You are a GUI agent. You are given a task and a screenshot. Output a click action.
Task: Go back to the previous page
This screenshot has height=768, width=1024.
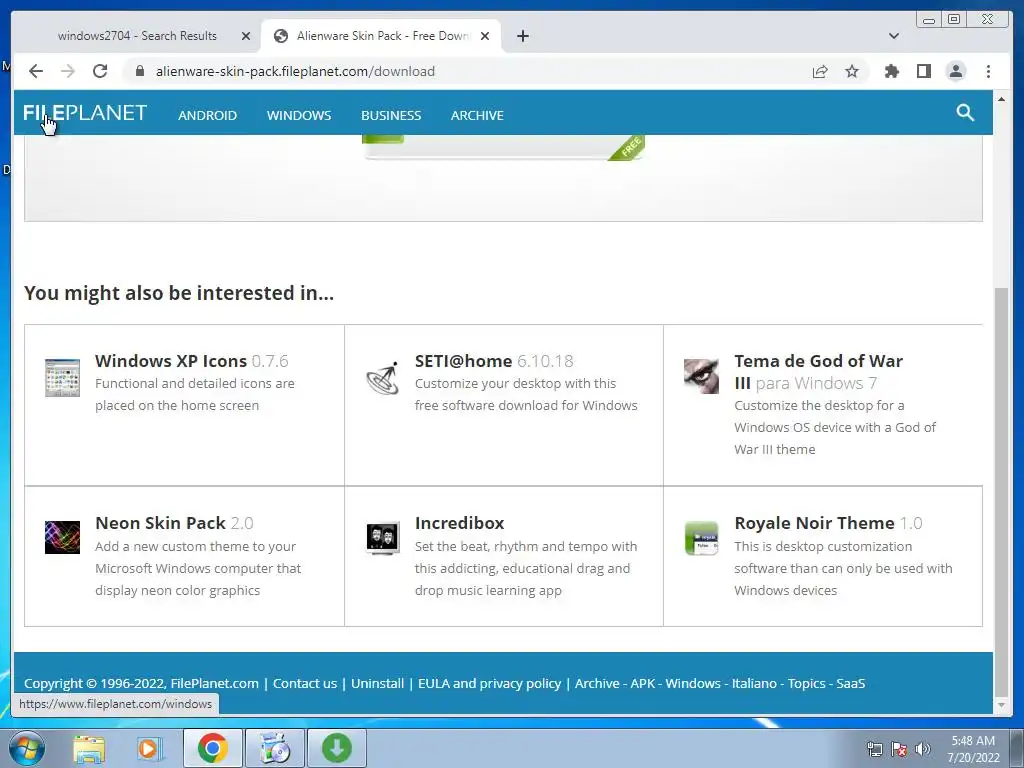36,71
